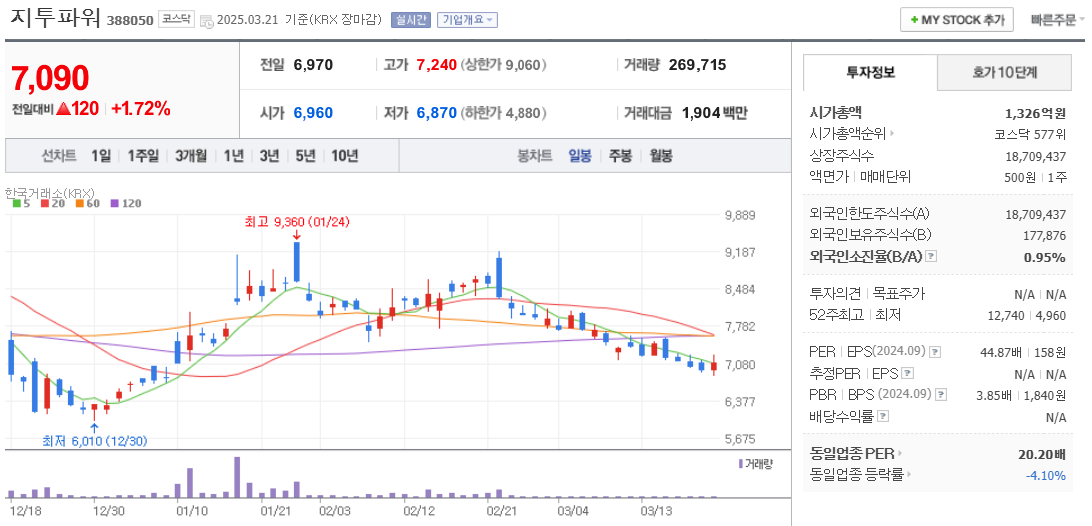Click help icon next to 외국인소진율(B/A)

pyautogui.click(x=931, y=256)
